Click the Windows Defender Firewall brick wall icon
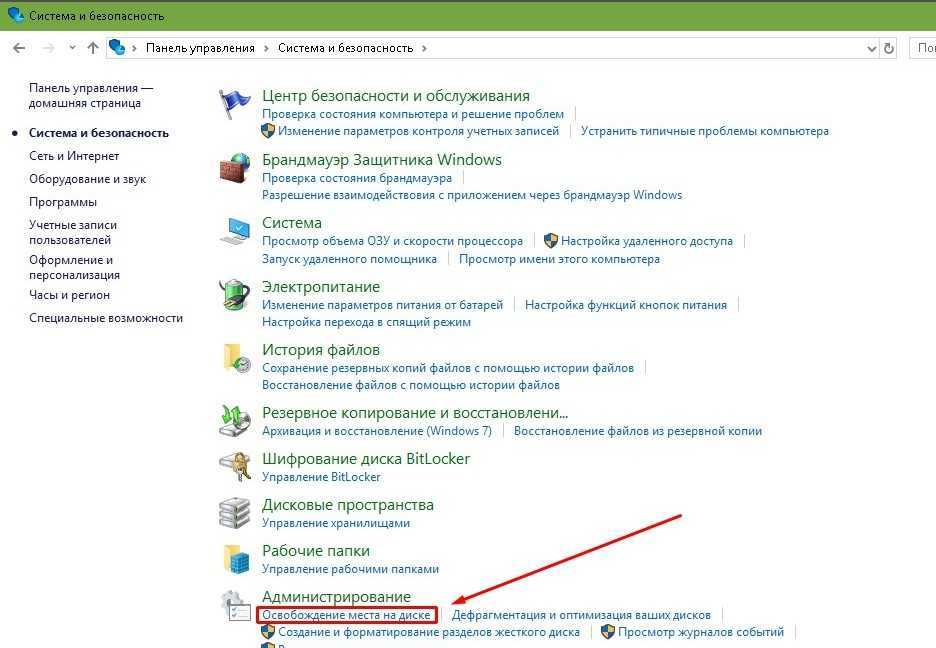936x648 pixels. (235, 168)
